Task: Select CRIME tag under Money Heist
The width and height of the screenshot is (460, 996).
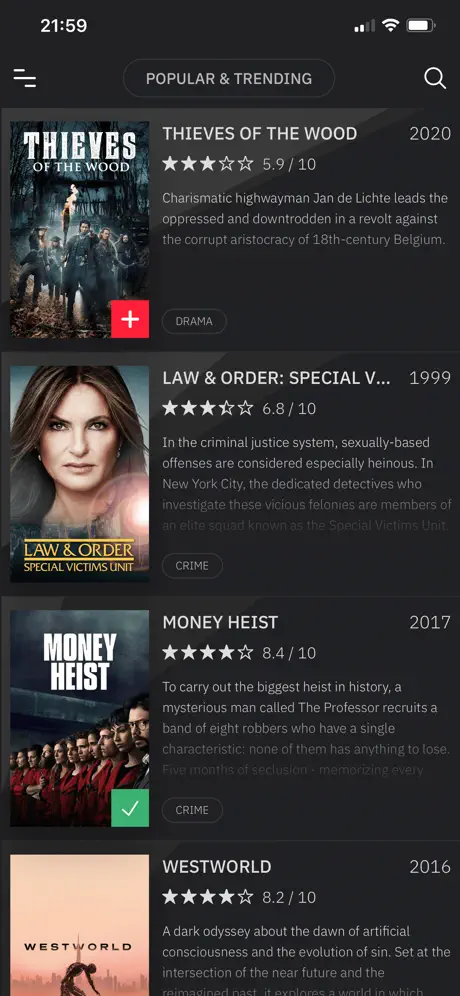Action: [x=192, y=810]
